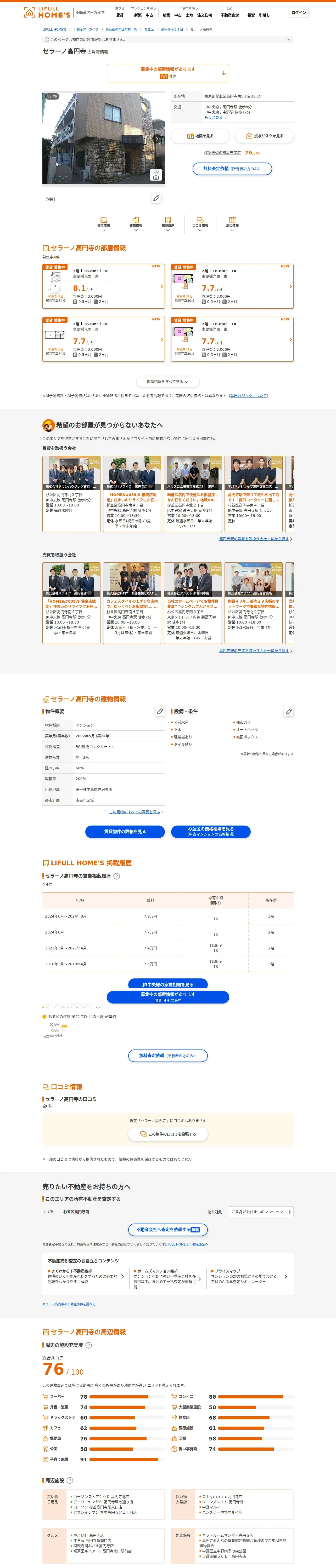
Task: Click 賃貸物件の詳細を見る blue button
Action: [125, 832]
